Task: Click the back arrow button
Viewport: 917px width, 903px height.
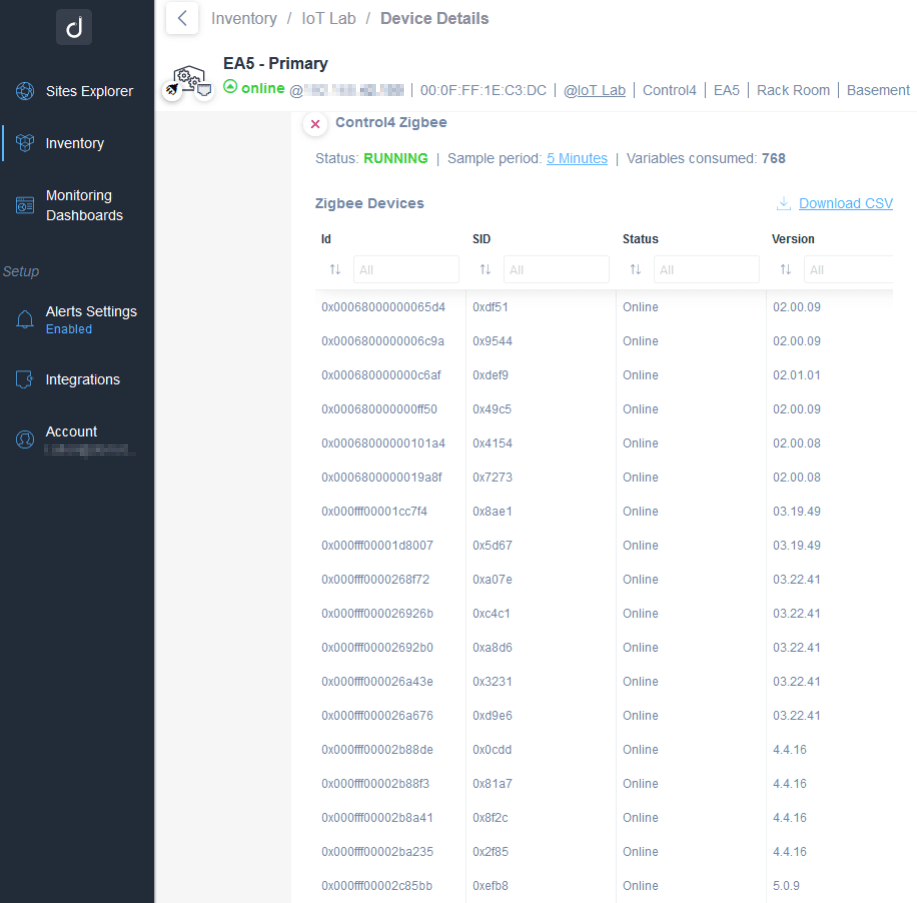Action: pyautogui.click(x=182, y=18)
